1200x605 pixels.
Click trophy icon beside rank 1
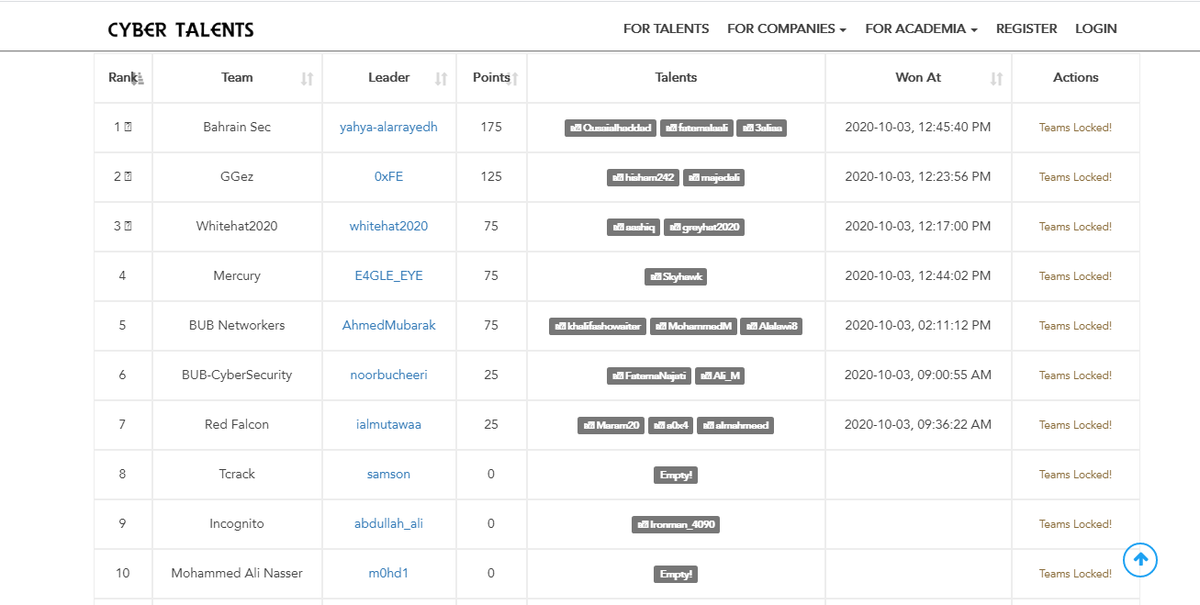tap(128, 127)
